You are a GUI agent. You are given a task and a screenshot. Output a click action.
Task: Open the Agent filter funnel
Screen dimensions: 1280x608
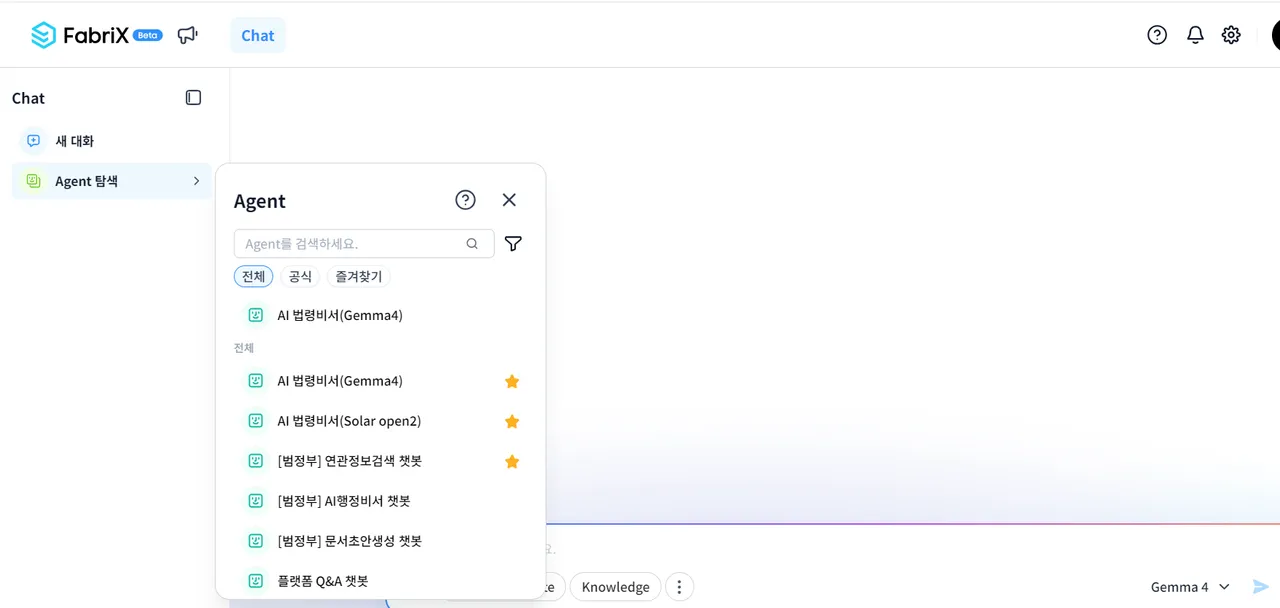click(513, 244)
